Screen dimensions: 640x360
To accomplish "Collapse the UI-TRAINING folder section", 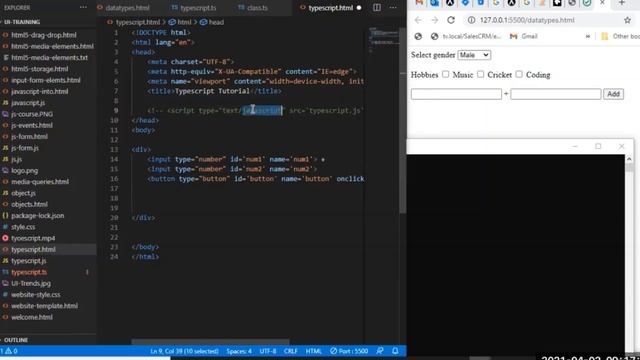I will [x=22, y=22].
